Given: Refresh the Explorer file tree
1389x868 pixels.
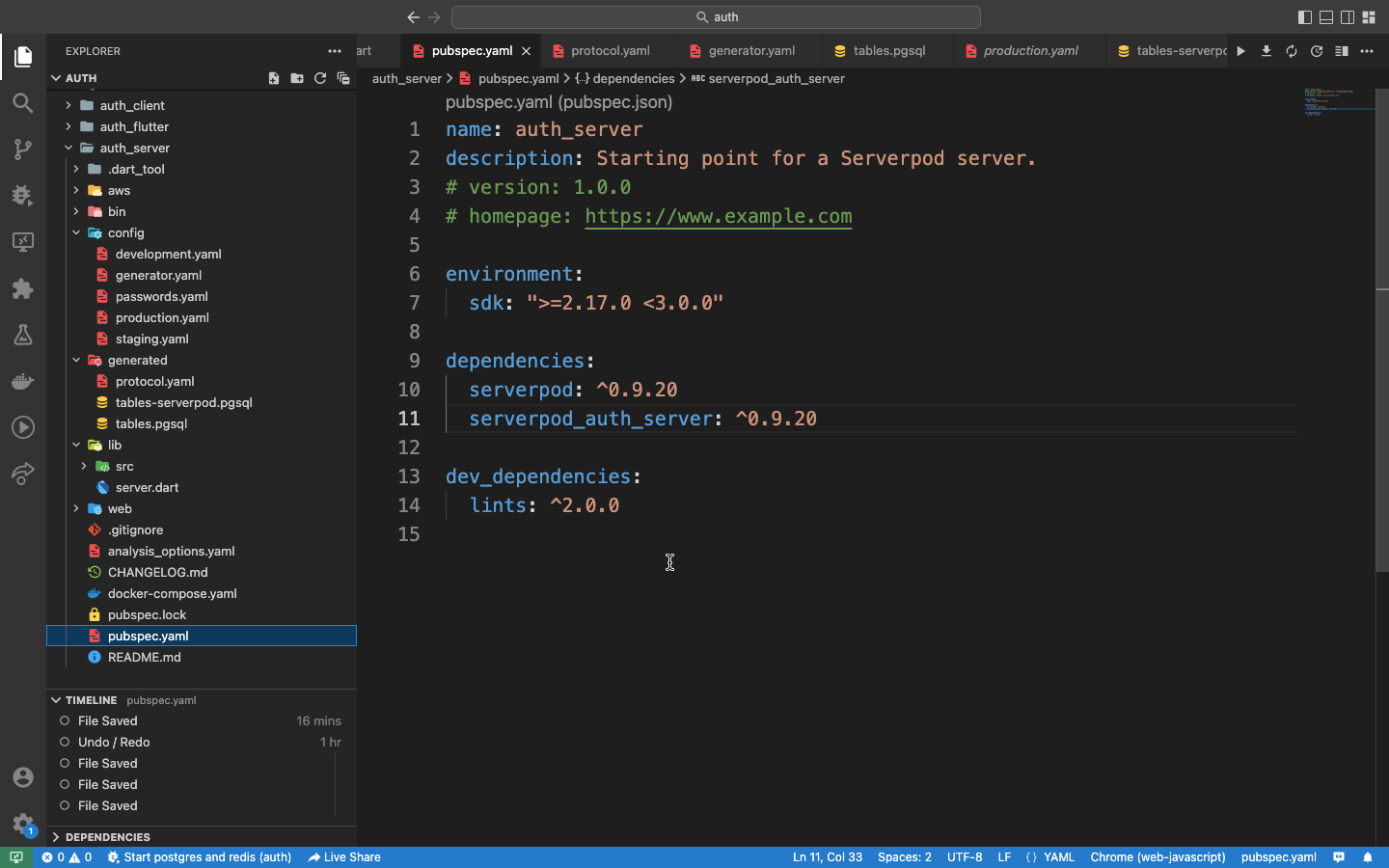Looking at the screenshot, I should point(320,78).
